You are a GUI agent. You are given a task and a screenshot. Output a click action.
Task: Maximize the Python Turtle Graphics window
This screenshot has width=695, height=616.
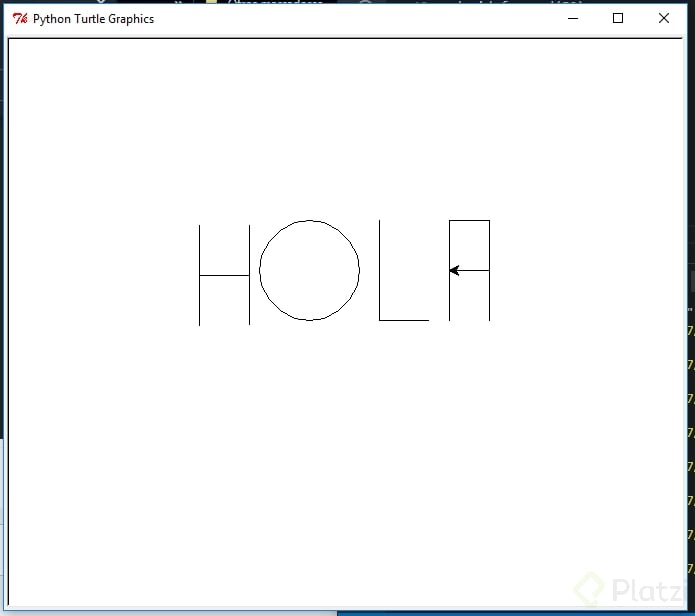click(x=618, y=18)
